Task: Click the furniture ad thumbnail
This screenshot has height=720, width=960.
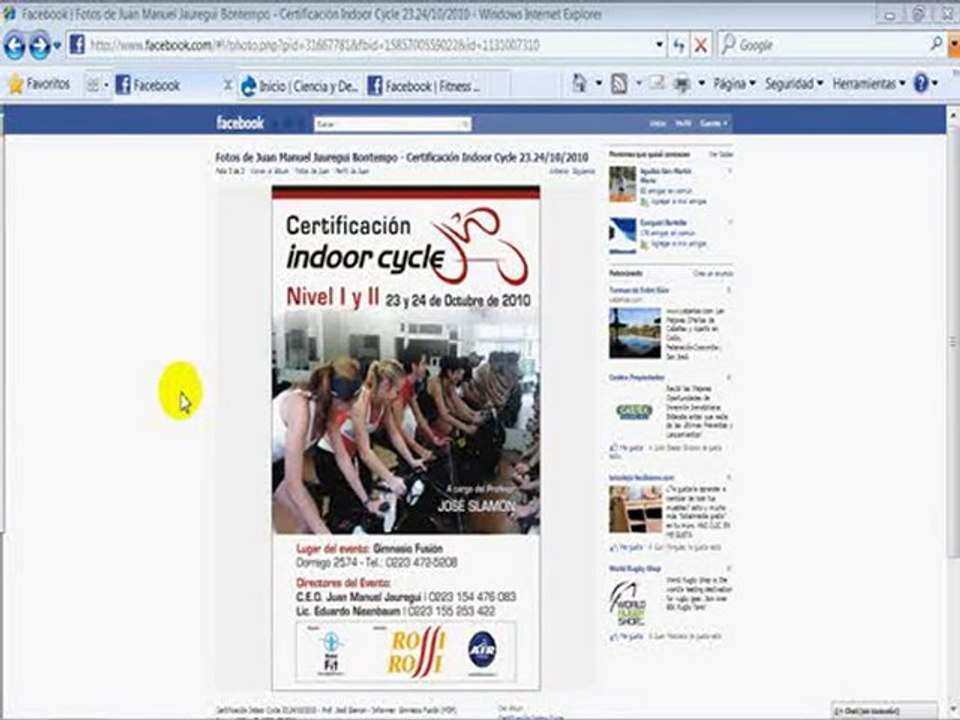Action: (635, 508)
